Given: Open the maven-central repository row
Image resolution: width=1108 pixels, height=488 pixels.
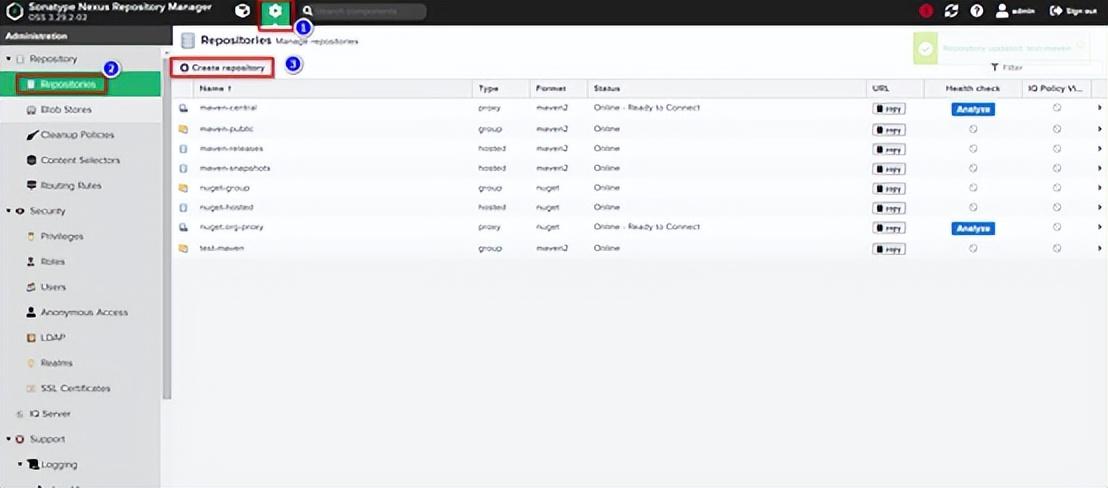Looking at the screenshot, I should pyautogui.click(x=640, y=109).
